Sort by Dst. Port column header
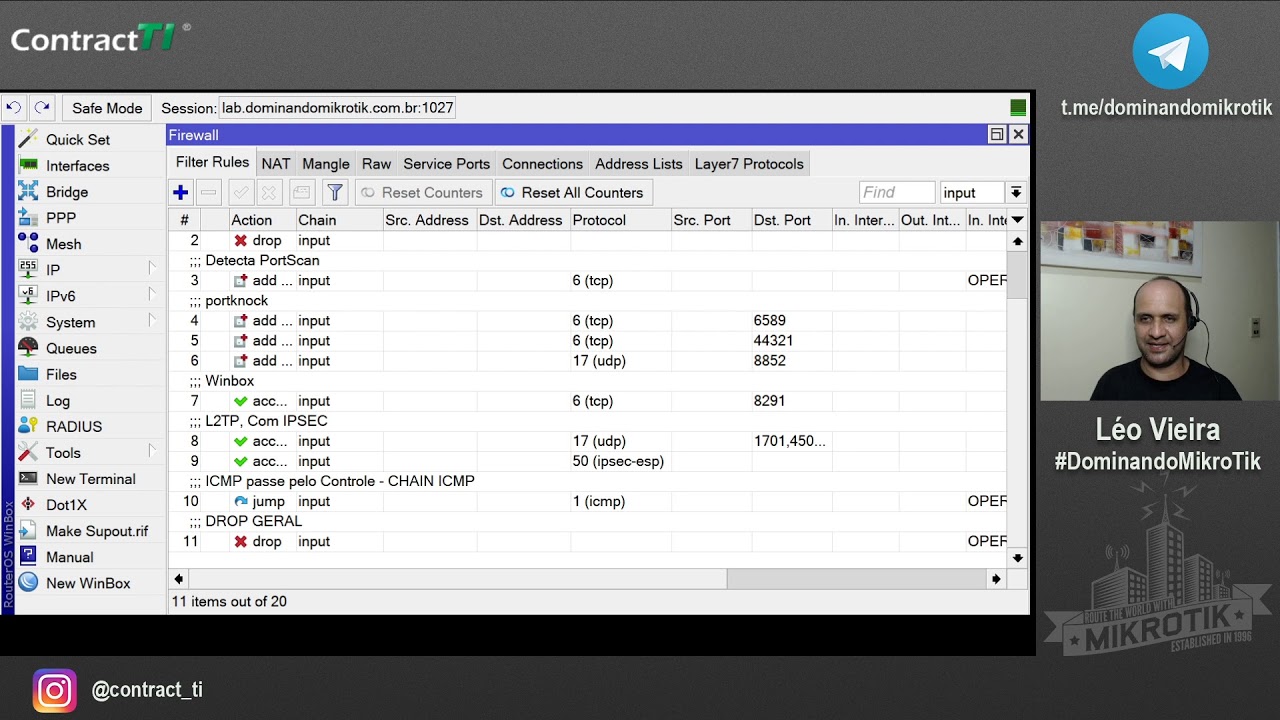Screen dimensions: 1280x720 coord(792,220)
